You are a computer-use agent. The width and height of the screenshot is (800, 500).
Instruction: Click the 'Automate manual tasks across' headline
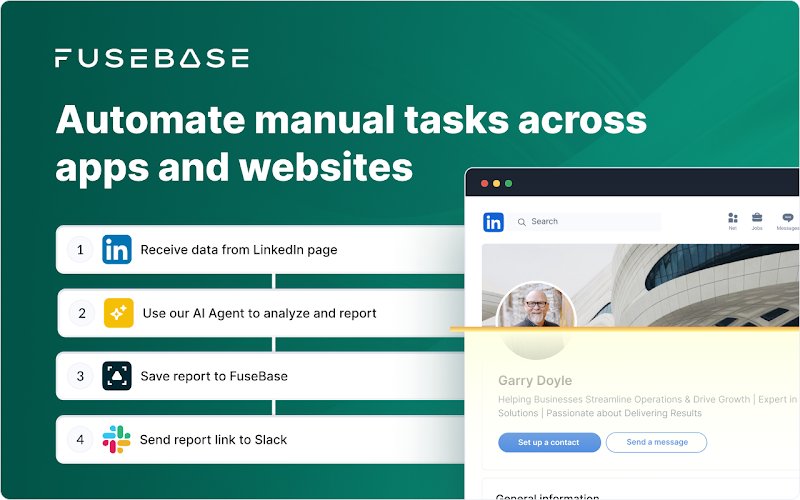(x=351, y=120)
